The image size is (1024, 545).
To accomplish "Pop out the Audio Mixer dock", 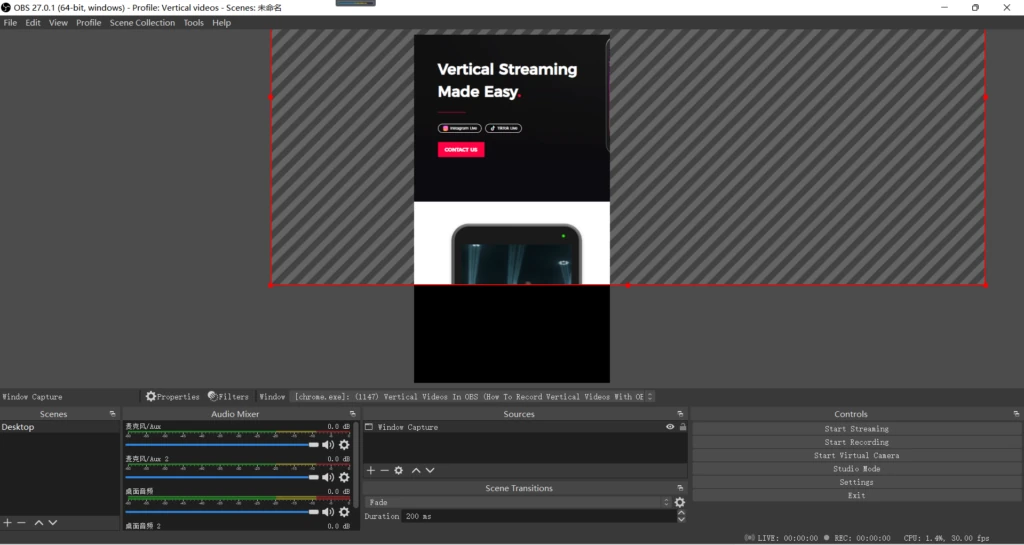I will pos(352,414).
